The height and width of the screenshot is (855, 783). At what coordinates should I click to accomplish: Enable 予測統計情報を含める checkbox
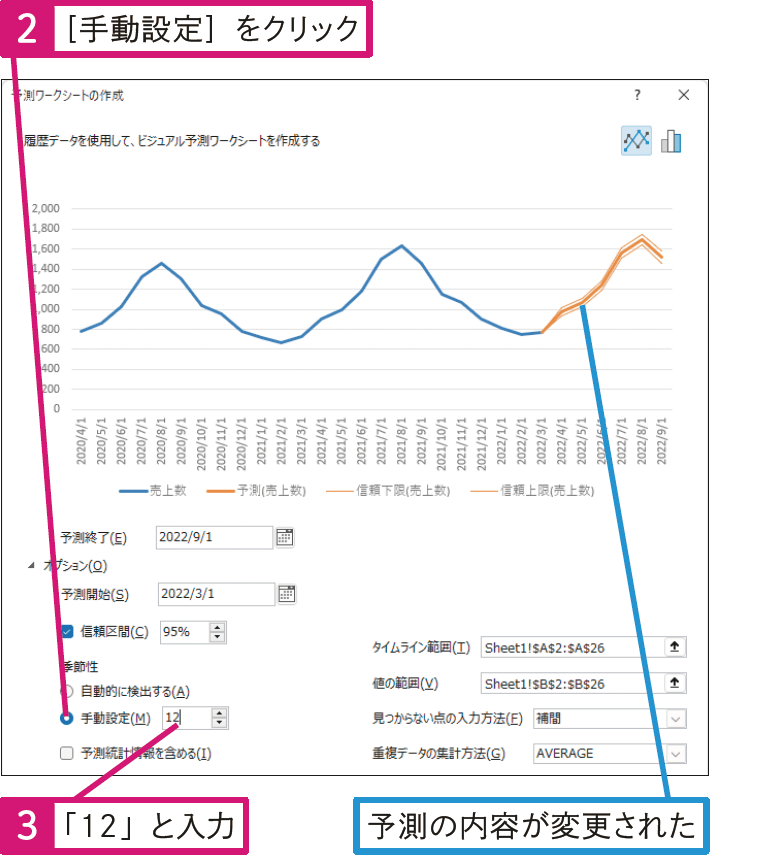pos(67,753)
